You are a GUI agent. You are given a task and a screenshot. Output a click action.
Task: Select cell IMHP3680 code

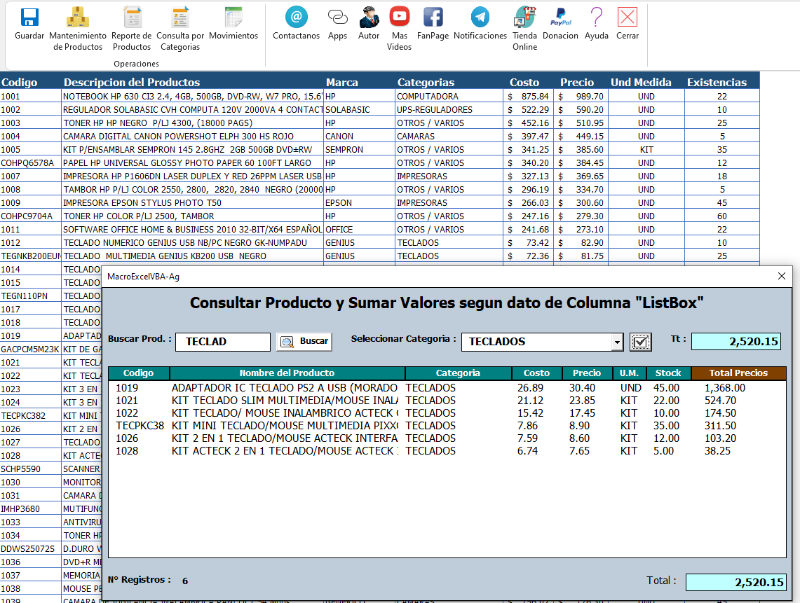[x=31, y=509]
